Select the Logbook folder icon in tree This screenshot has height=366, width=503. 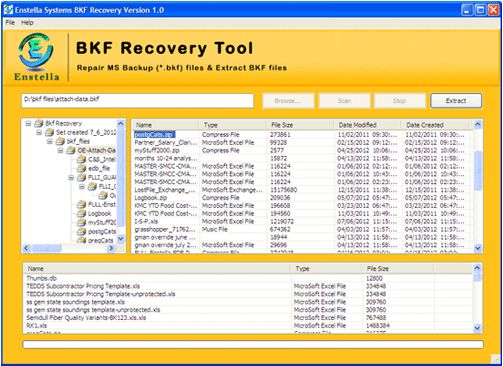click(82, 213)
